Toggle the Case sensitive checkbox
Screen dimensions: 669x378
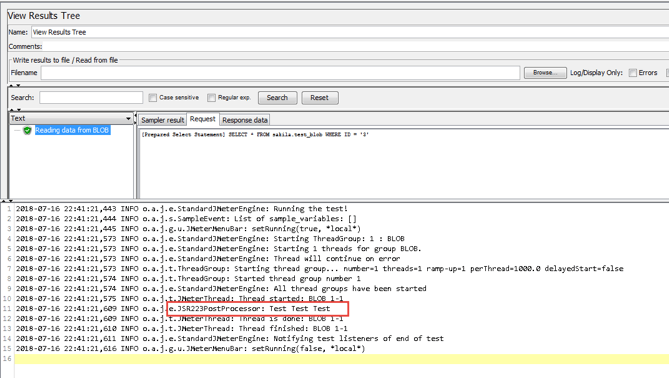[153, 98]
